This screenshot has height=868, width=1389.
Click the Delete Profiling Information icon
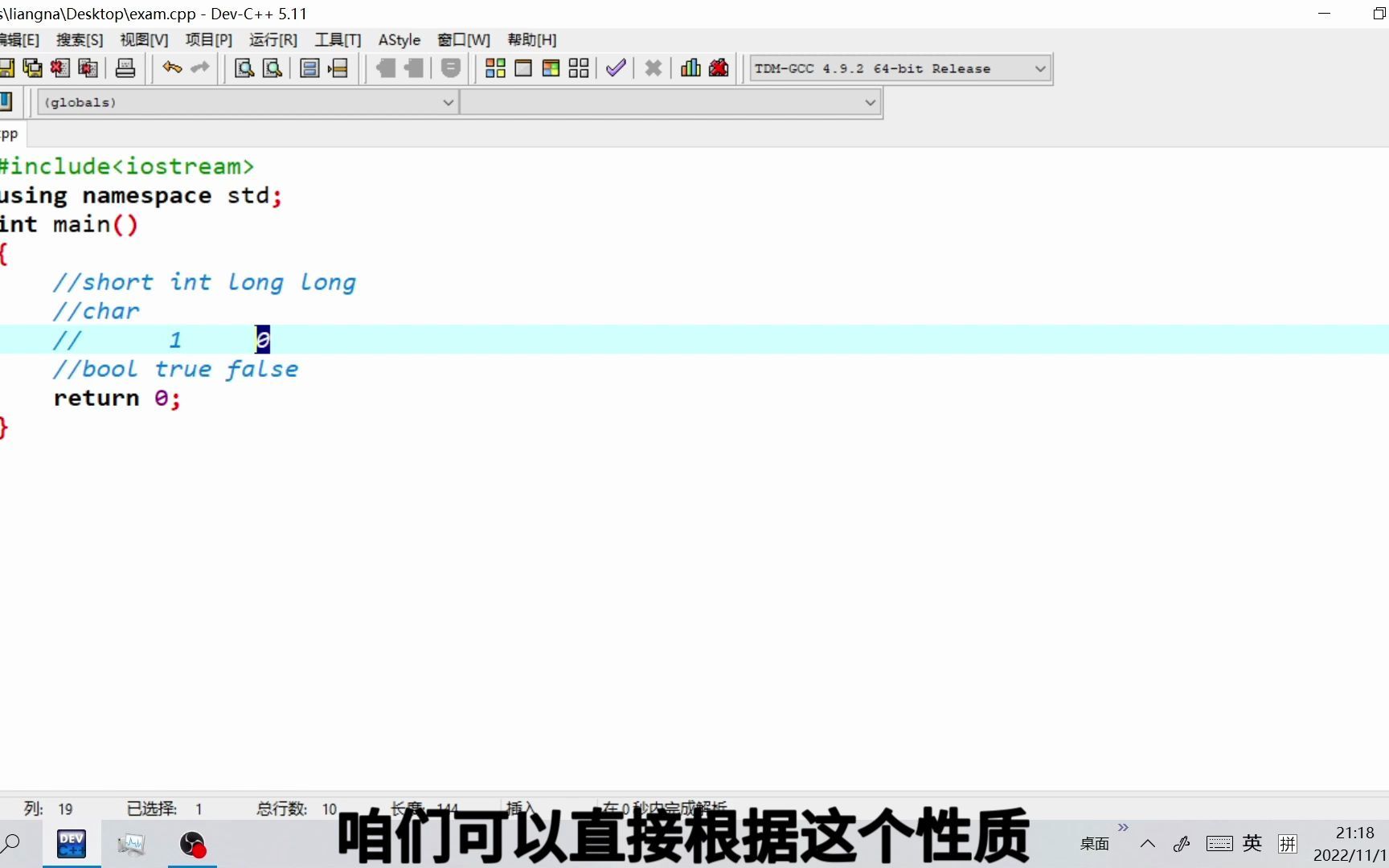click(x=719, y=68)
